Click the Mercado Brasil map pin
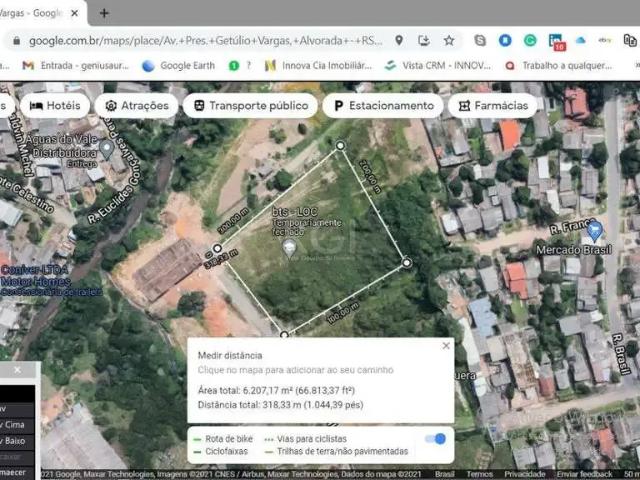Screen dimensions: 640x480 pyautogui.click(x=594, y=230)
